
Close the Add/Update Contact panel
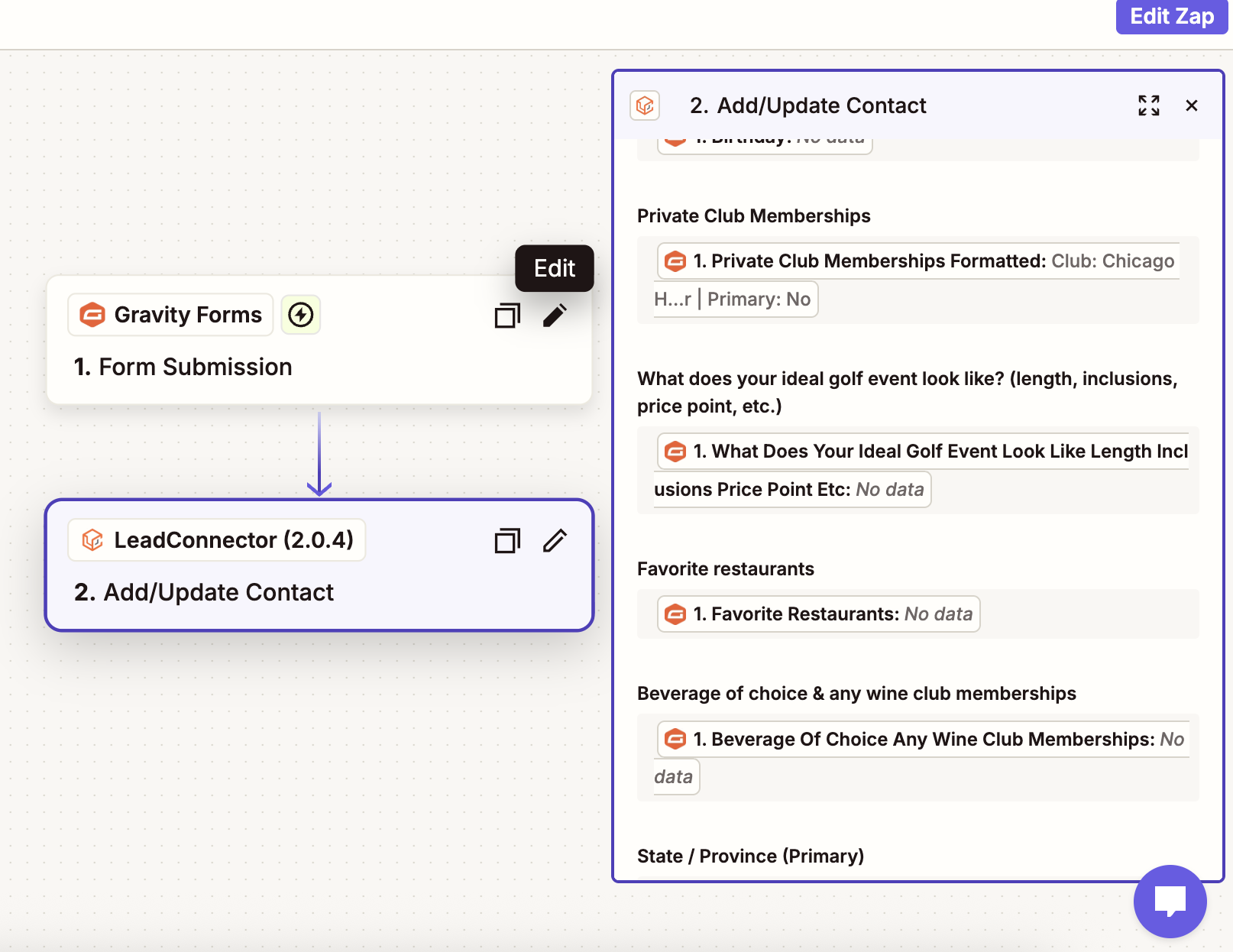pos(1192,105)
